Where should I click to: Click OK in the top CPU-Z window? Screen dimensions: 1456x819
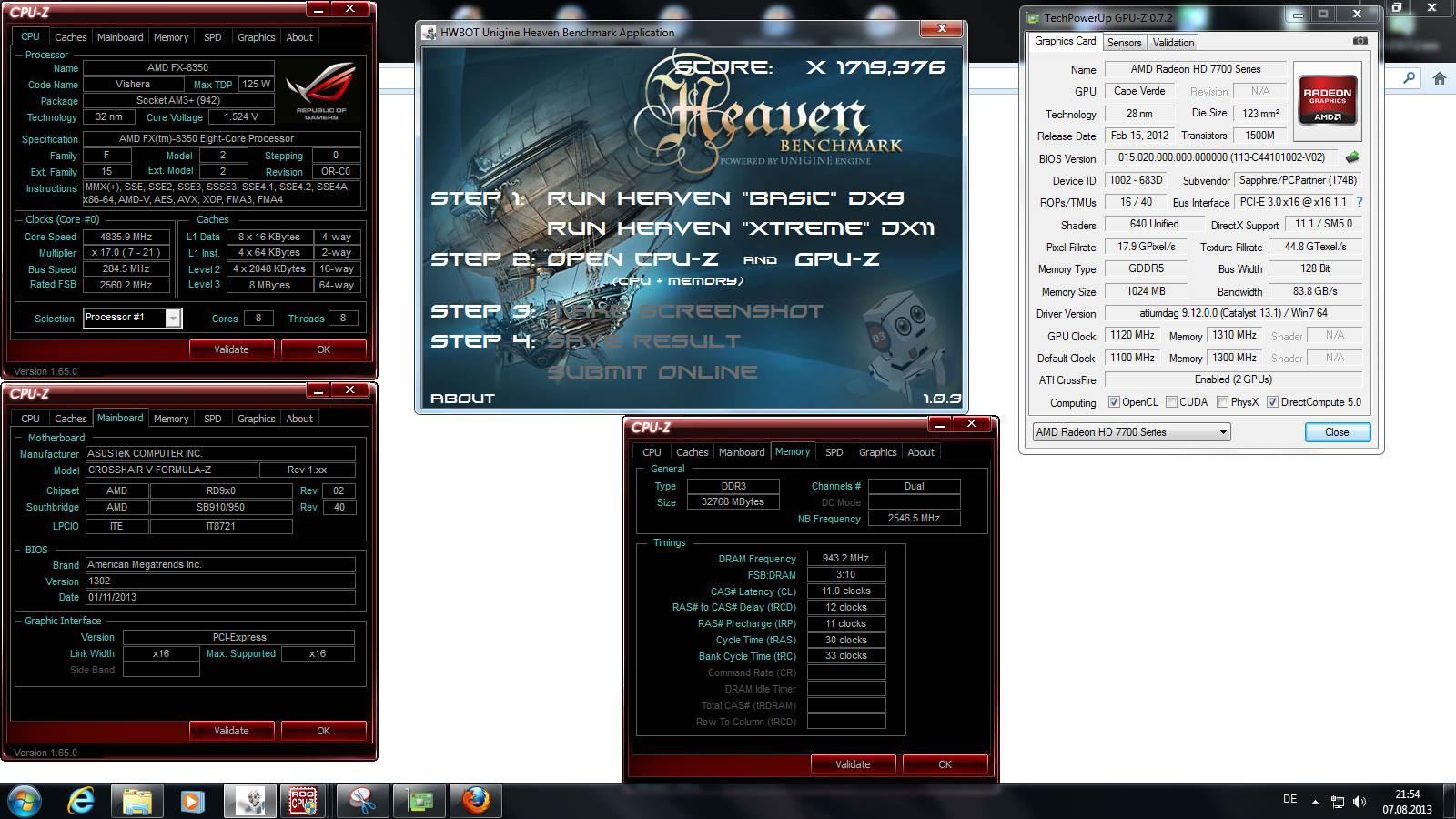(323, 349)
